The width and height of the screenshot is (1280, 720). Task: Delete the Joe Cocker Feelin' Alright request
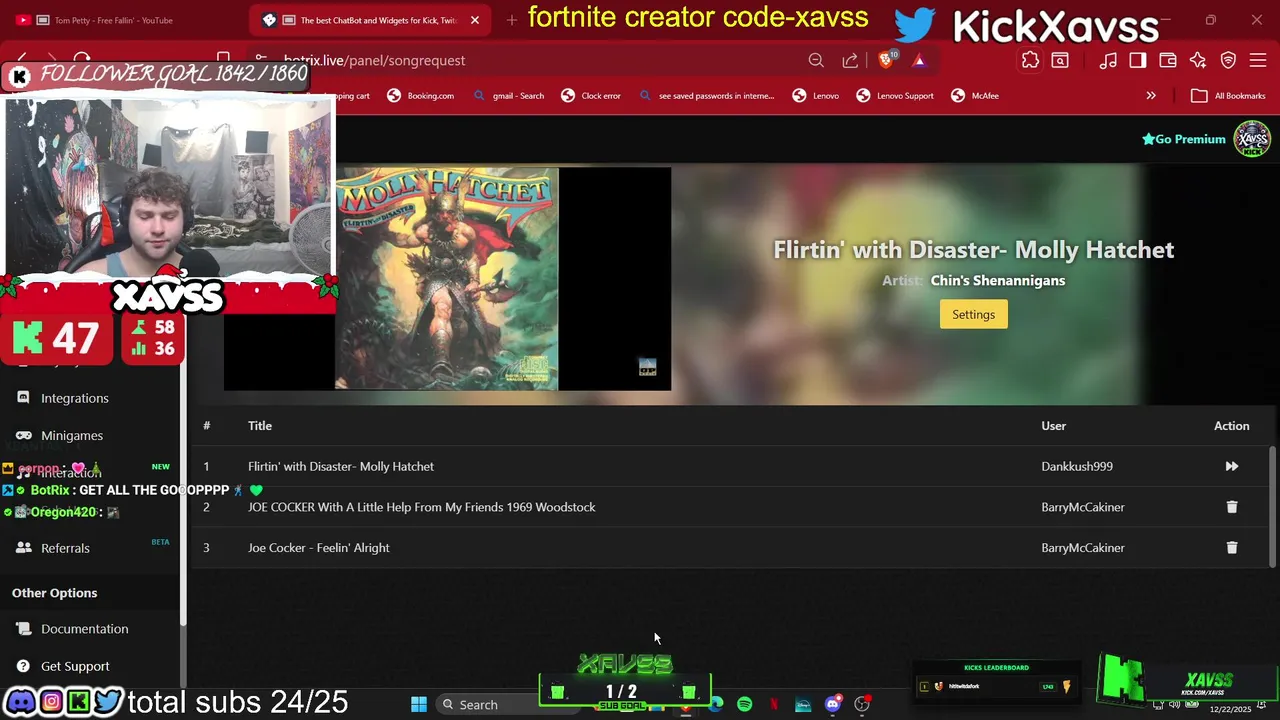click(1231, 548)
